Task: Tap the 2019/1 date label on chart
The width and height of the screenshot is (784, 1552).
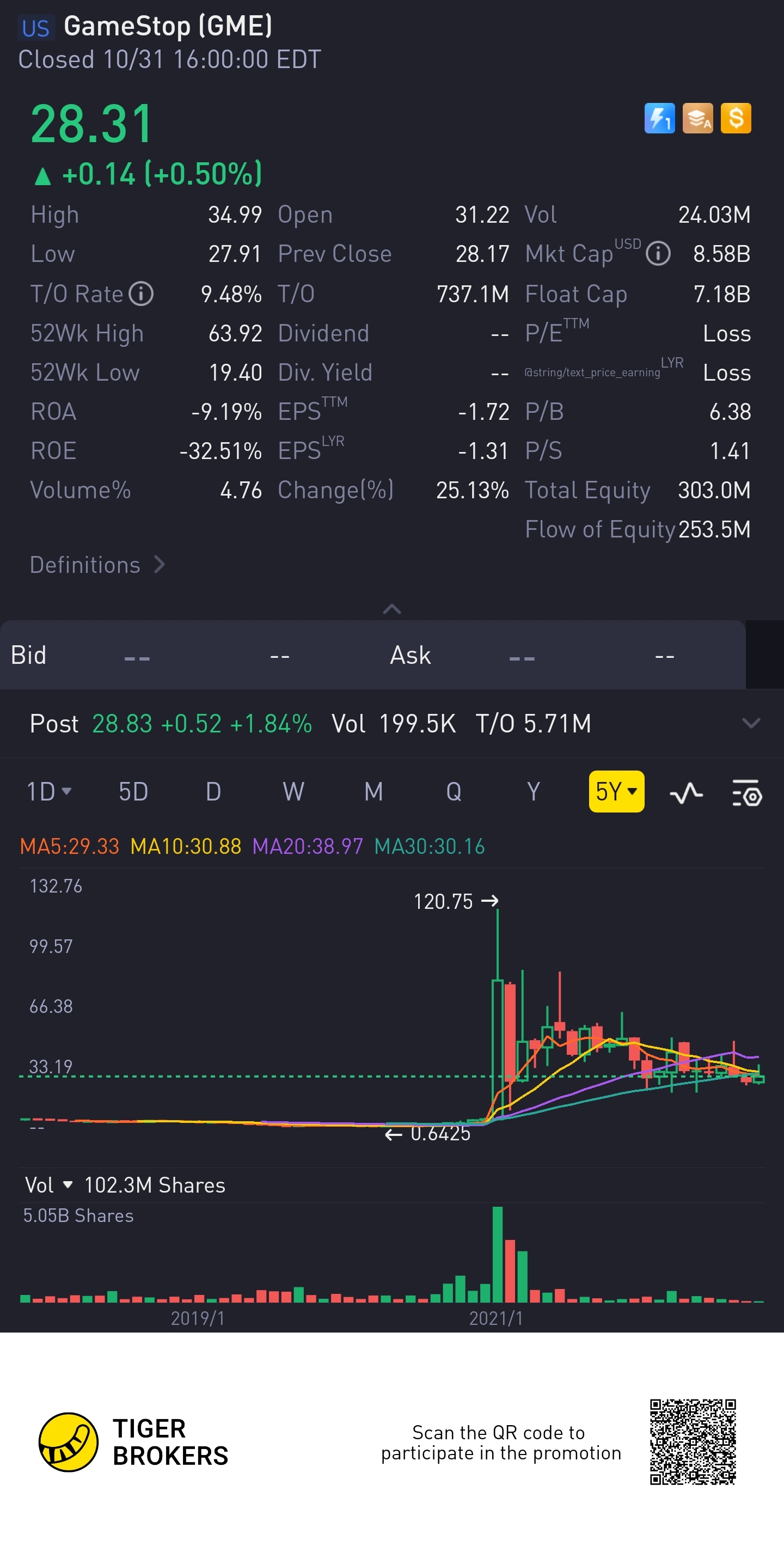Action: (x=198, y=1318)
